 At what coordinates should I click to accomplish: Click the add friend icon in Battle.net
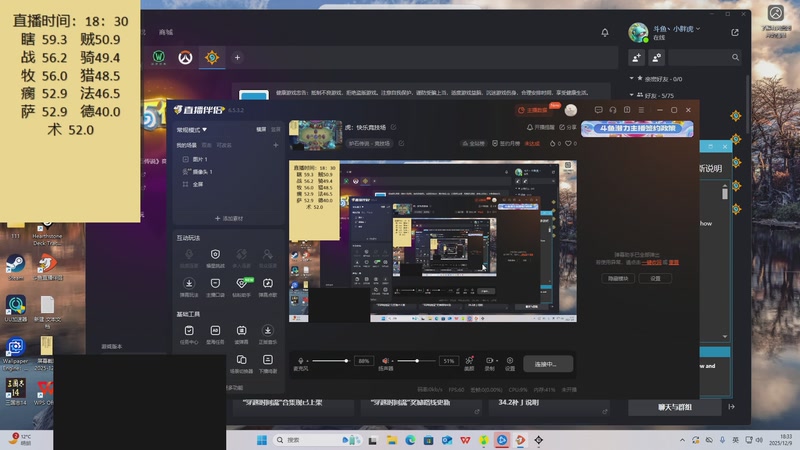click(637, 58)
